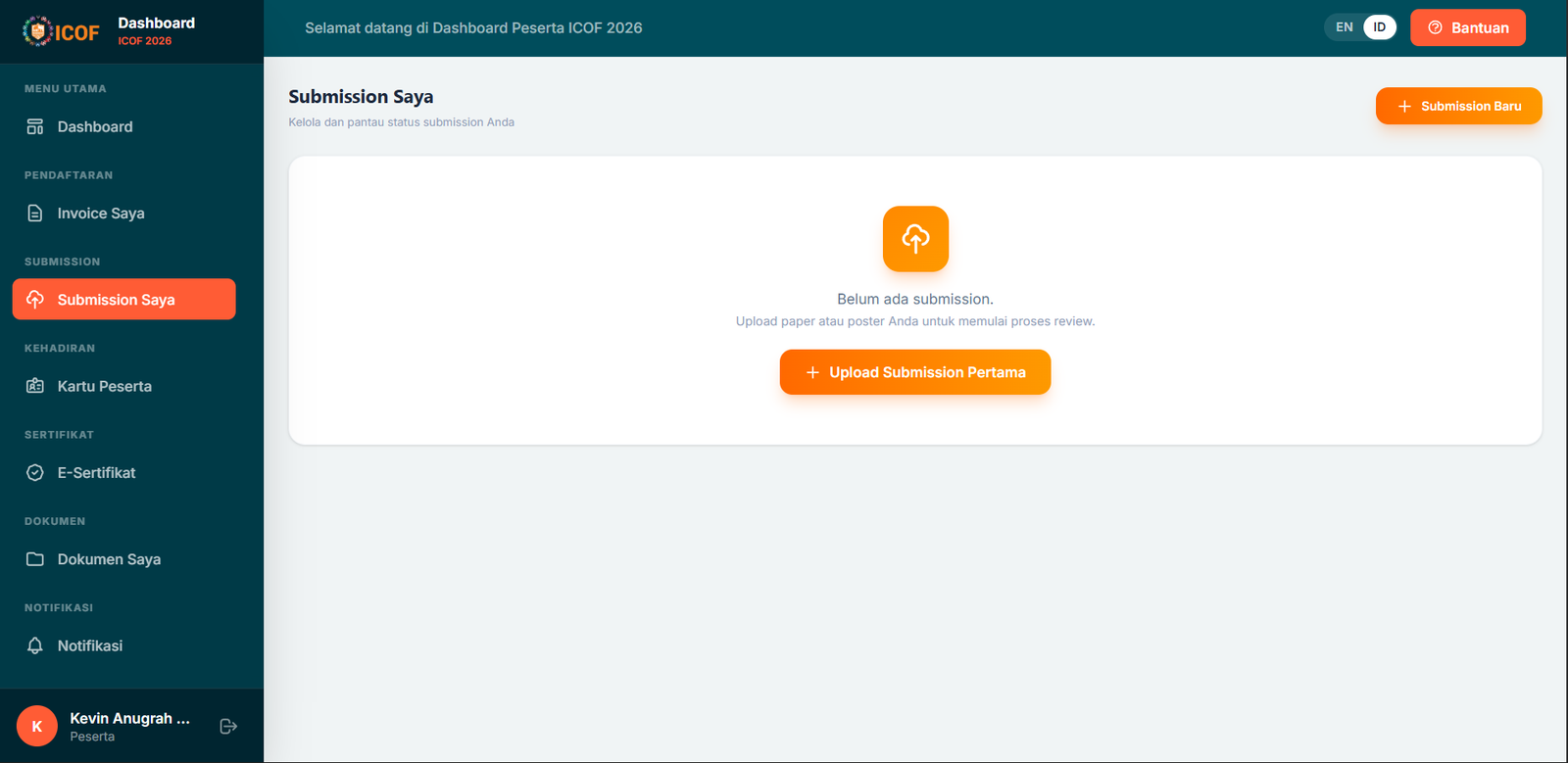The width and height of the screenshot is (1568, 763).
Task: Open Kartu Peserta from sidebar menu
Action: coord(104,386)
